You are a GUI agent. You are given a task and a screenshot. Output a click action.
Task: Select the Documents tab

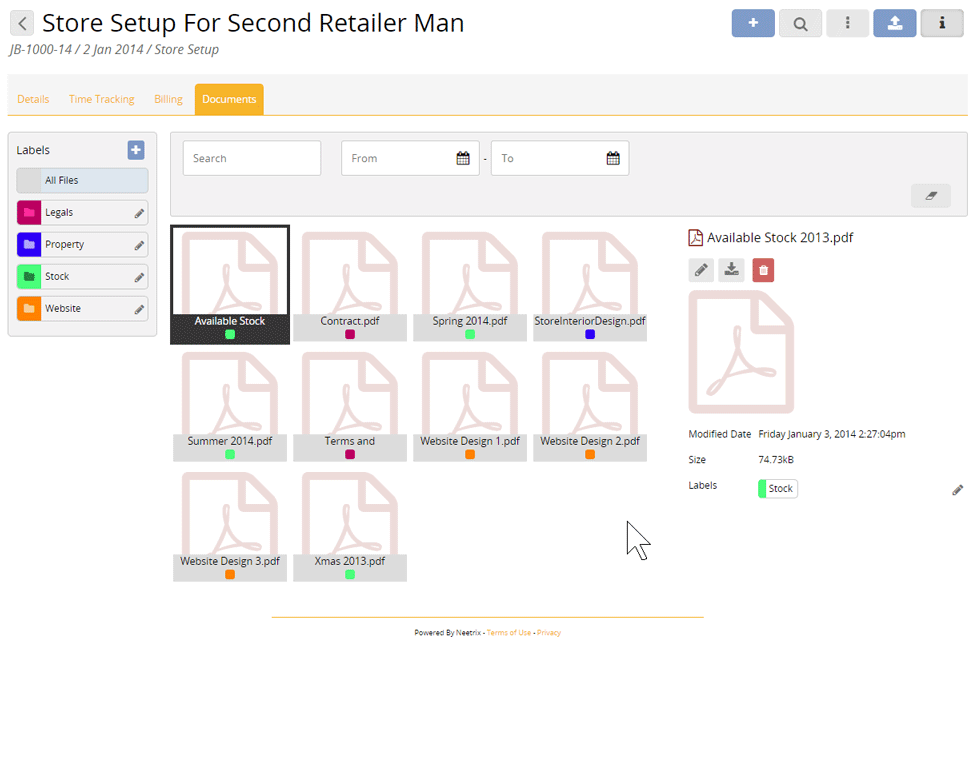point(229,99)
